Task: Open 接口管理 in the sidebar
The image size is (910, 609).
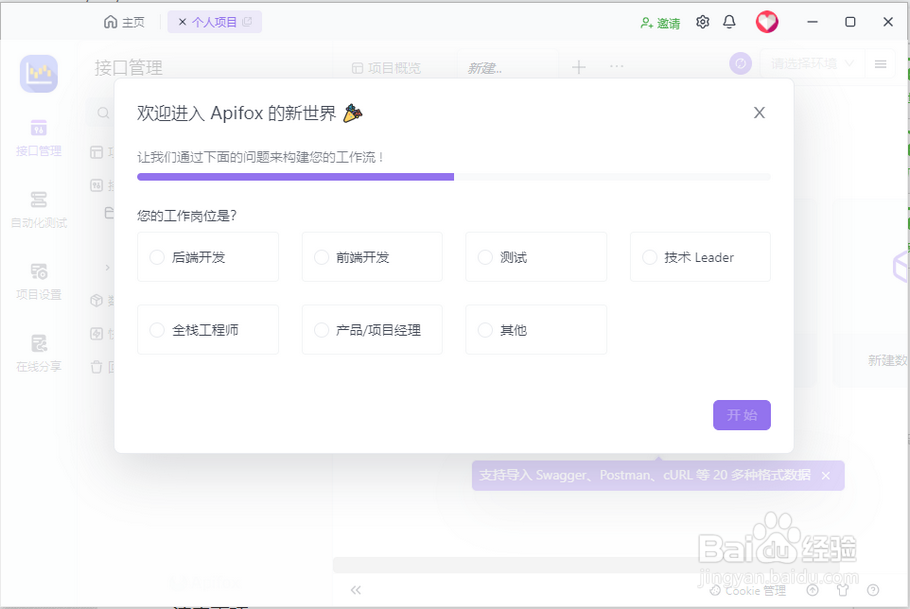Action: [x=39, y=138]
